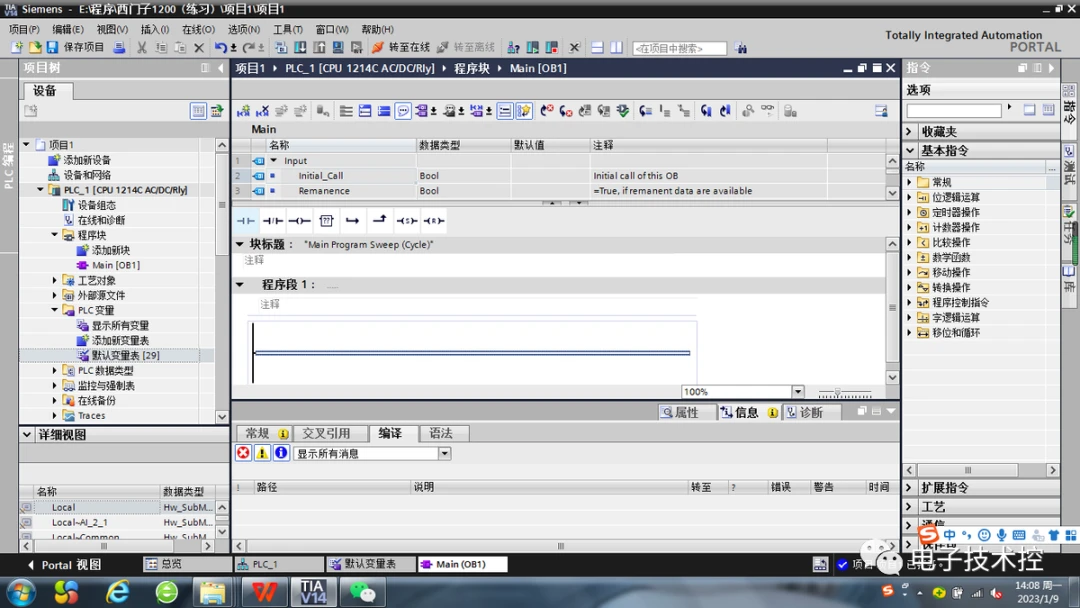Toggle information messages filter in compile tab
Image resolution: width=1080 pixels, height=608 pixels.
pyautogui.click(x=281, y=453)
